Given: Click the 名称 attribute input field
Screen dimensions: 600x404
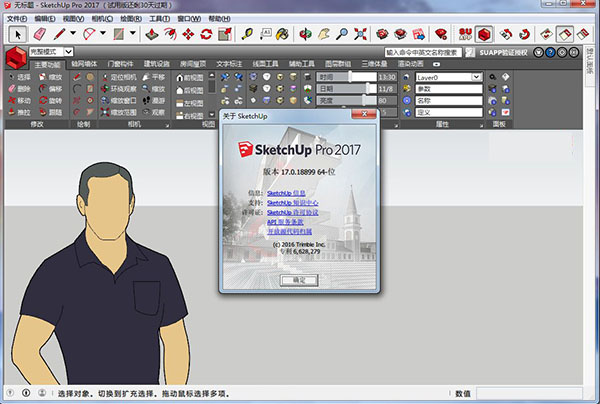Looking at the screenshot, I should point(449,101).
